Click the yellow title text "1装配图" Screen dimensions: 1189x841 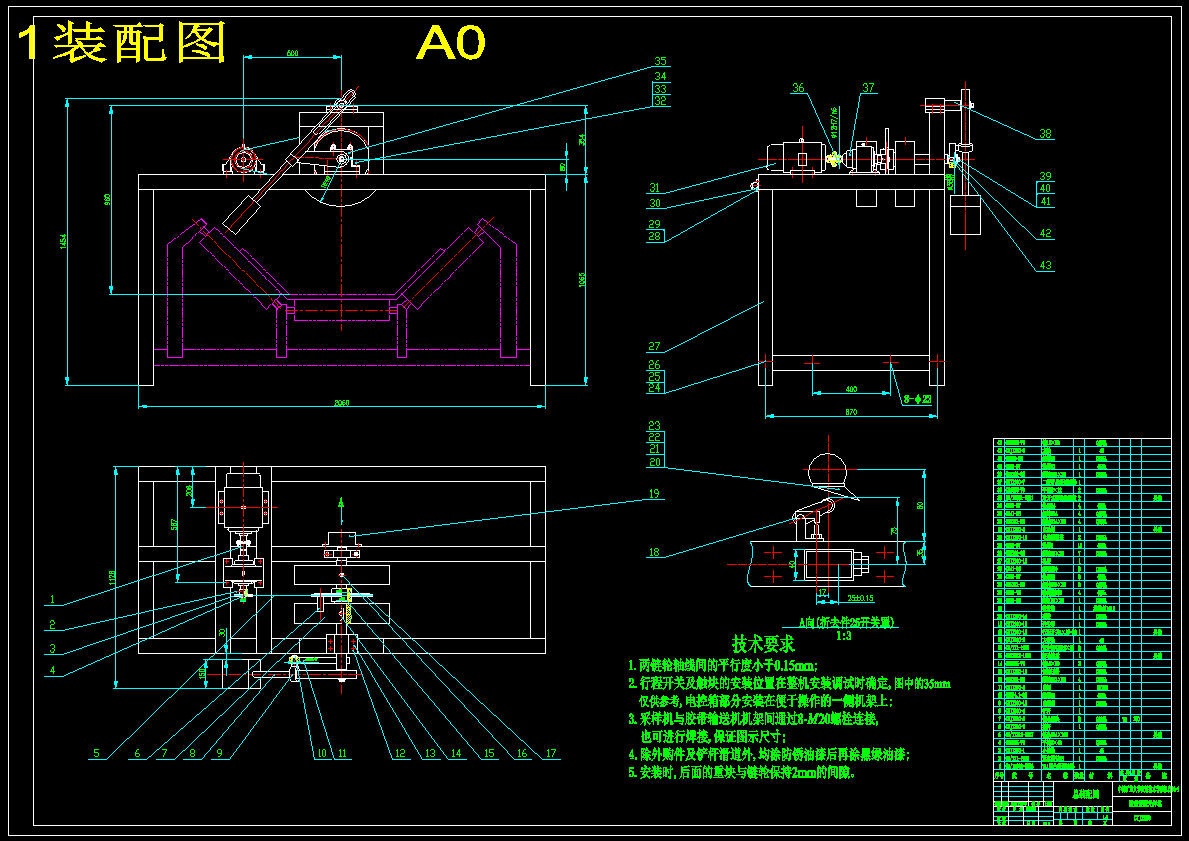(x=123, y=42)
